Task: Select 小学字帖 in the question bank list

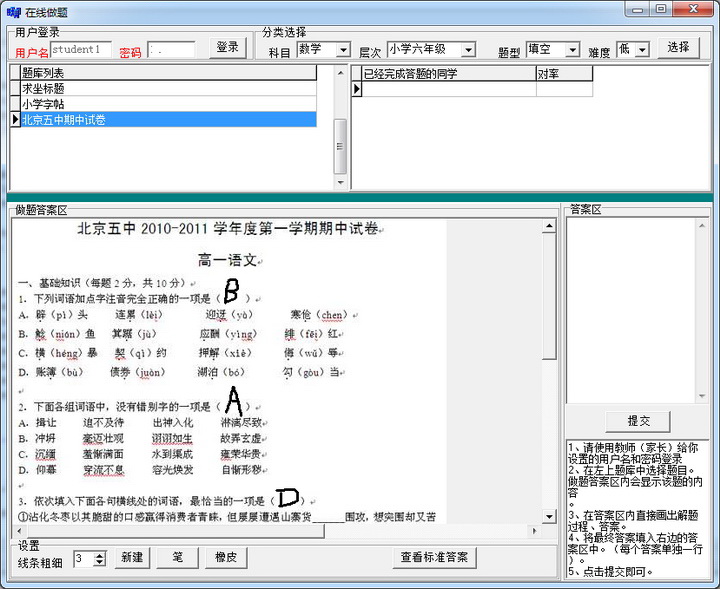Action: 169,104
